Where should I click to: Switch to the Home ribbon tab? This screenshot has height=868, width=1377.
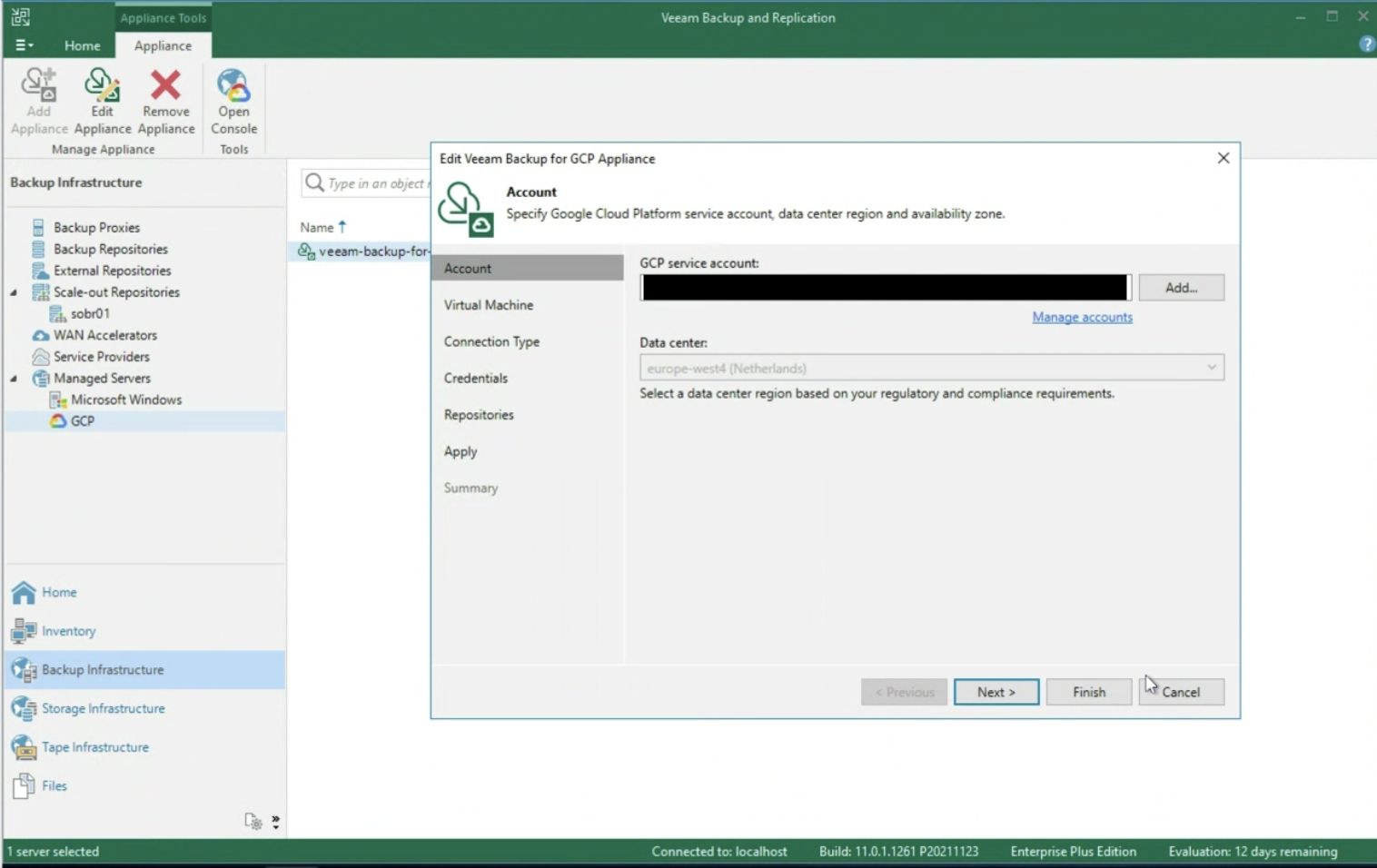(83, 45)
